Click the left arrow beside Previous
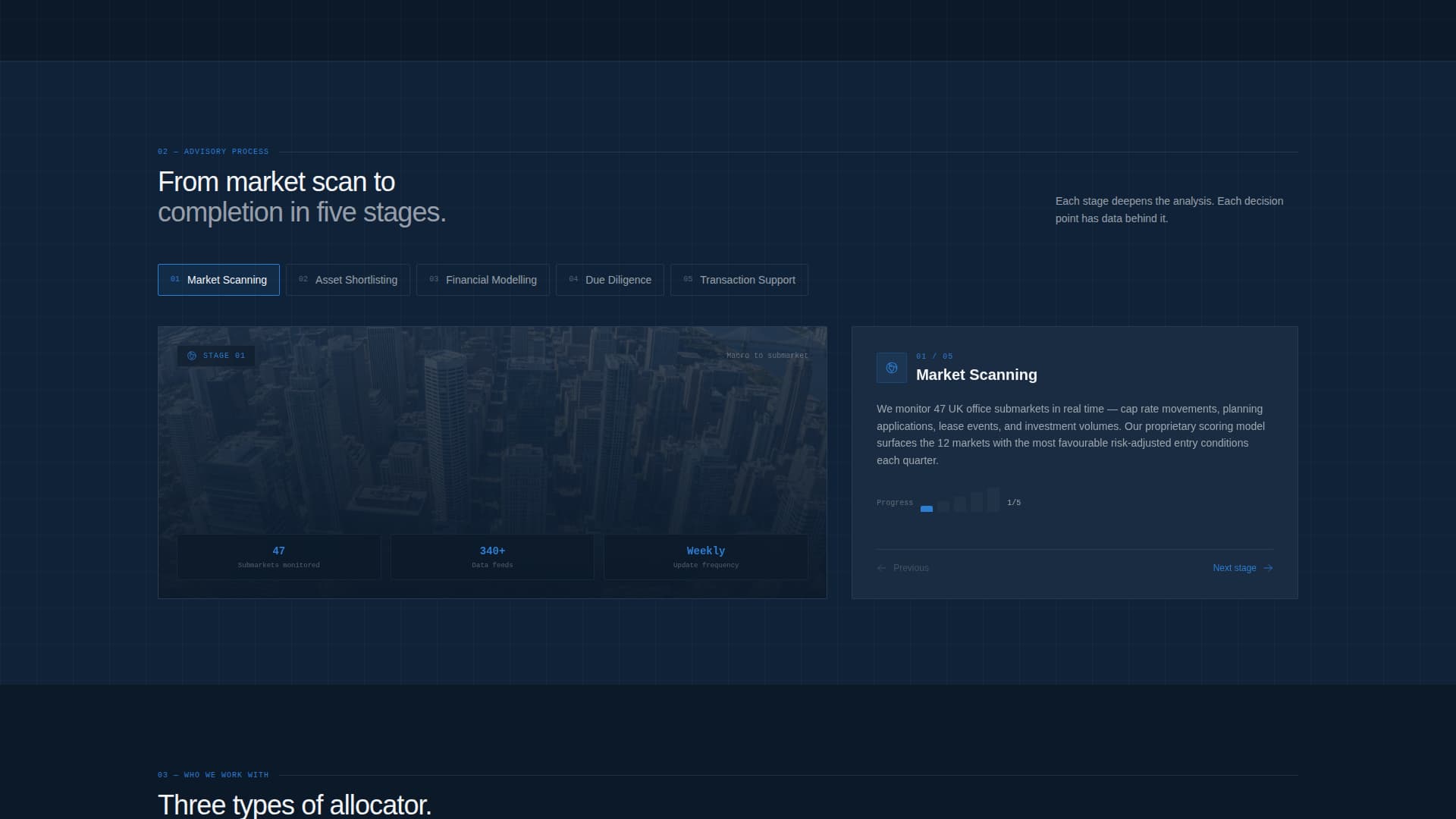This screenshot has height=819, width=1456. click(x=881, y=568)
